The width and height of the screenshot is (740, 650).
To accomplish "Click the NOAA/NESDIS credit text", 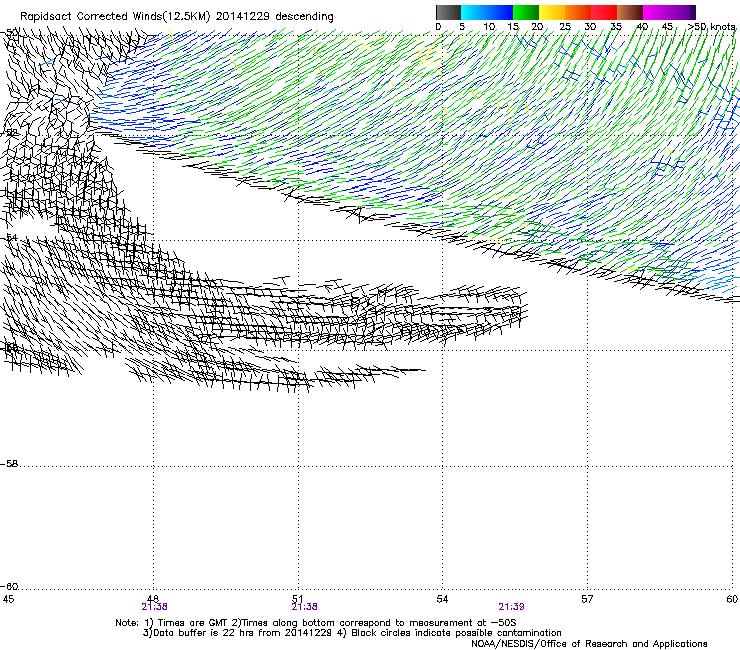I will coord(589,644).
